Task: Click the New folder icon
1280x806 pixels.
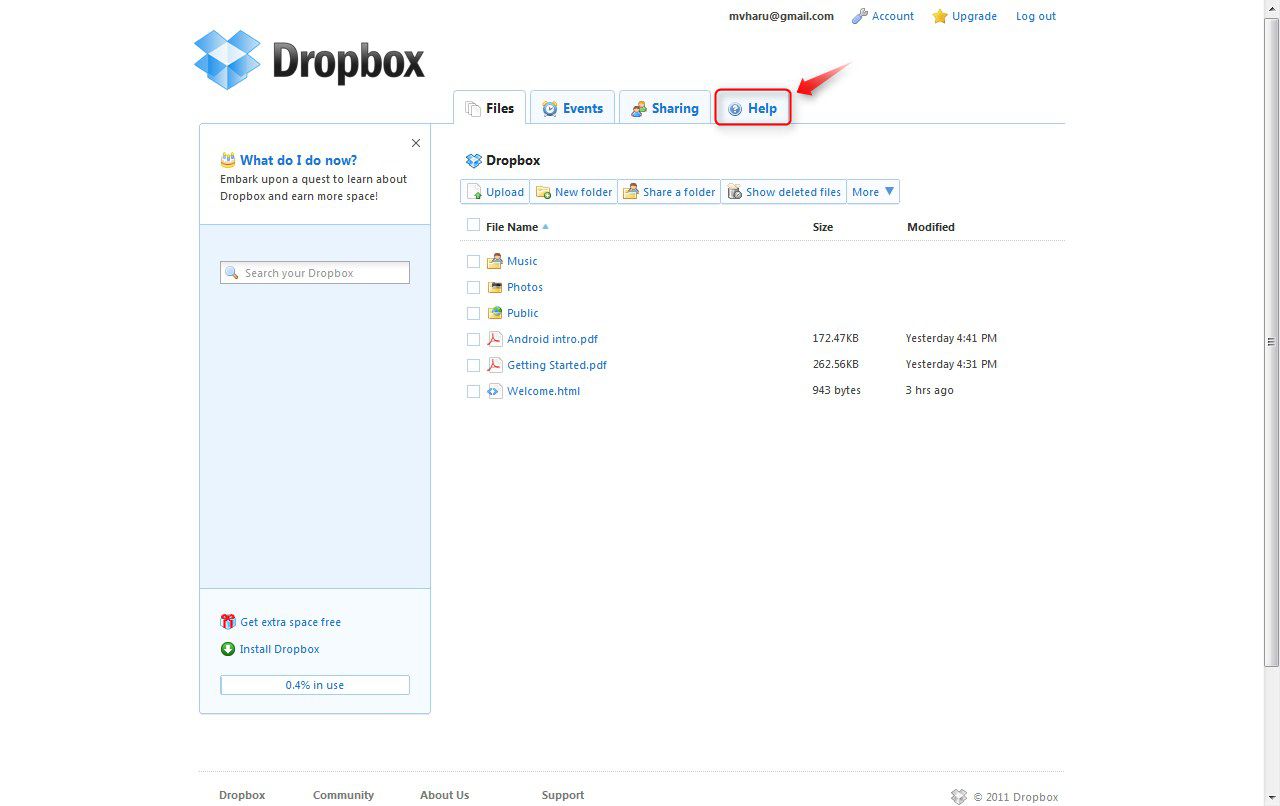Action: (543, 192)
